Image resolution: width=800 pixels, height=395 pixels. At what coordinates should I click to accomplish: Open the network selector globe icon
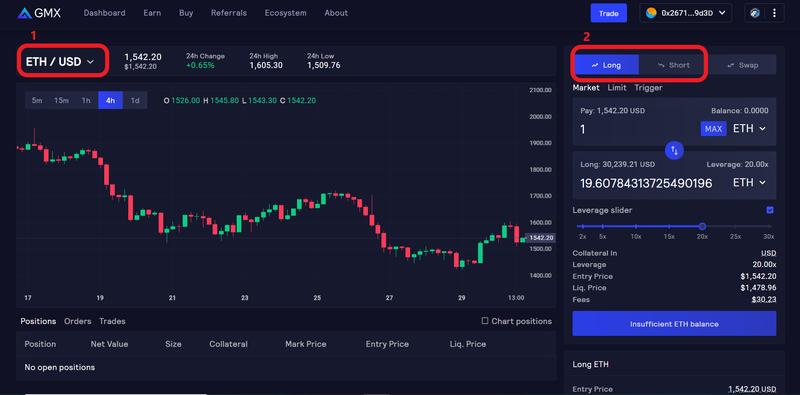coord(755,13)
